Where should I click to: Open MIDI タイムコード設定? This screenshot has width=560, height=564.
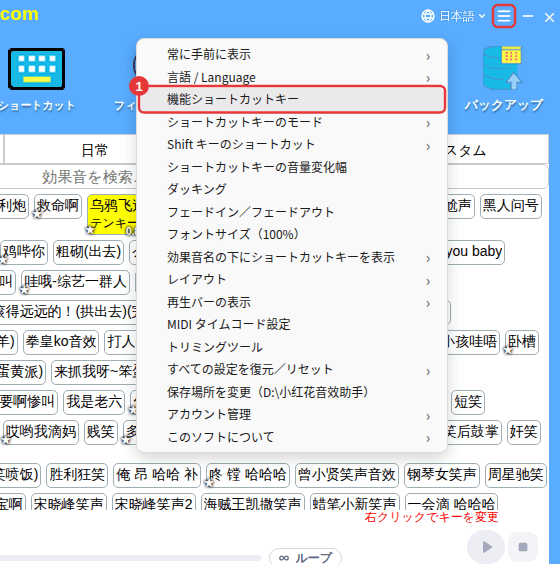pos(292,324)
